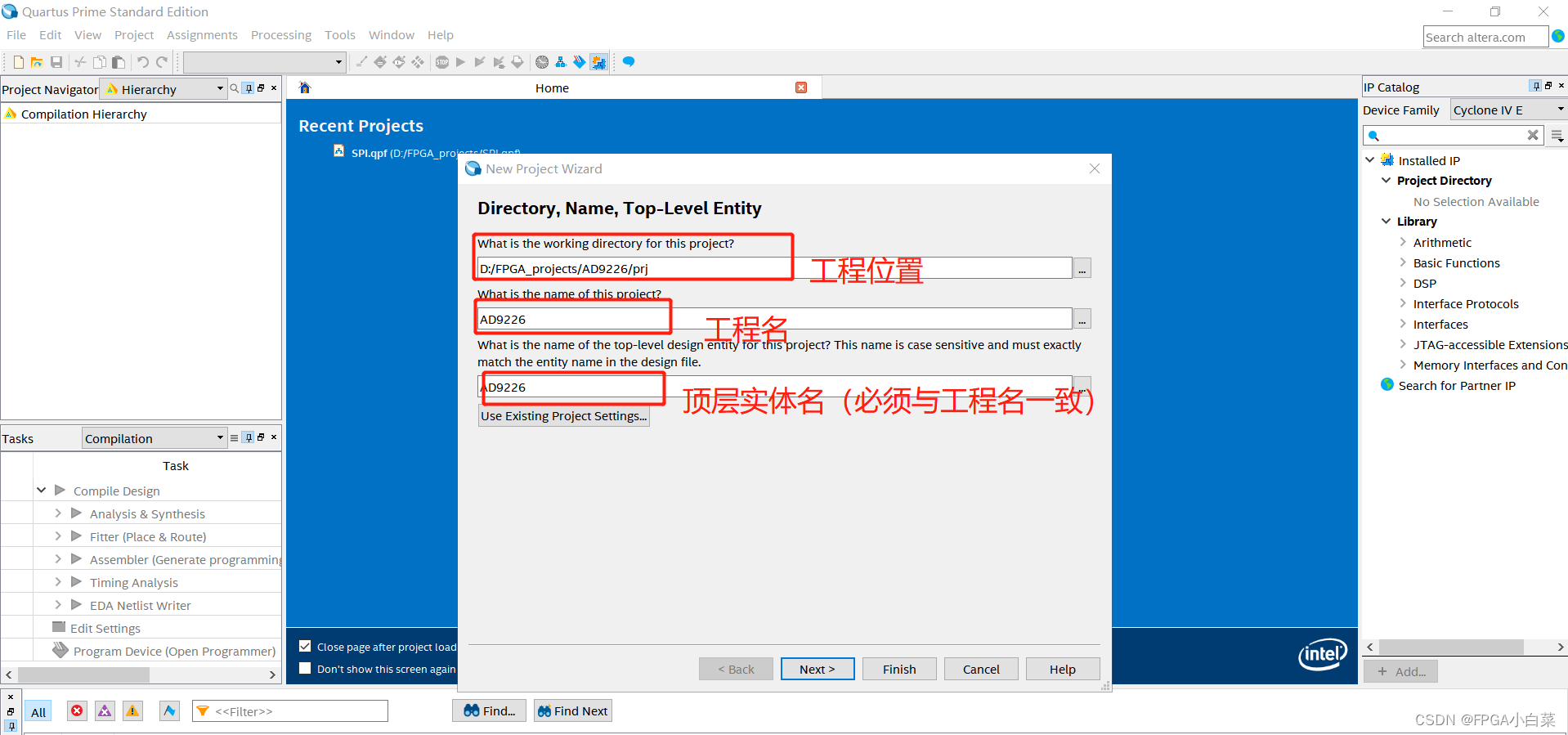Click the New File toolbar icon

(x=18, y=62)
